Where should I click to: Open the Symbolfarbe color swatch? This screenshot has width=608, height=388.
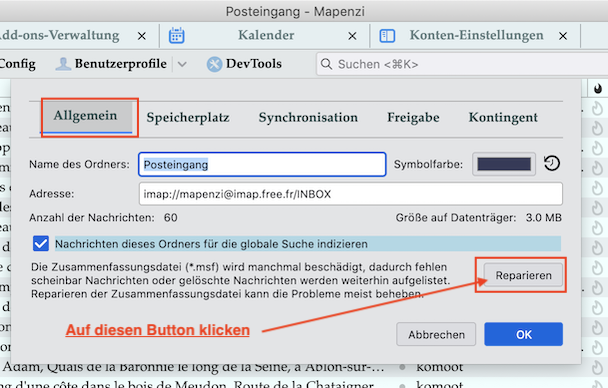(504, 164)
